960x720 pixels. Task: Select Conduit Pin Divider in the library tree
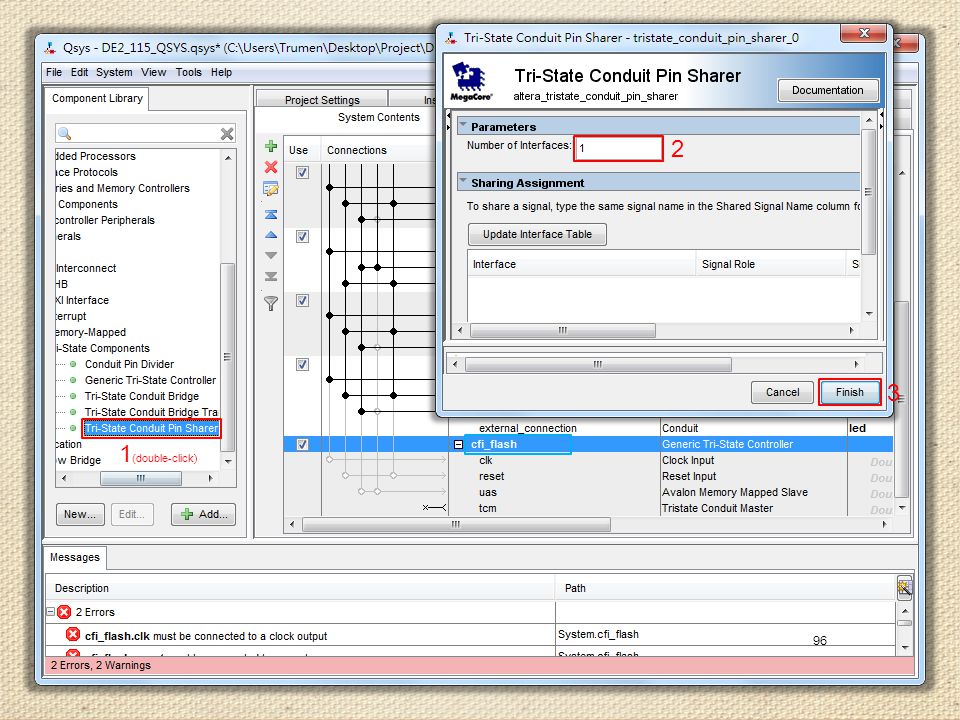[x=129, y=364]
